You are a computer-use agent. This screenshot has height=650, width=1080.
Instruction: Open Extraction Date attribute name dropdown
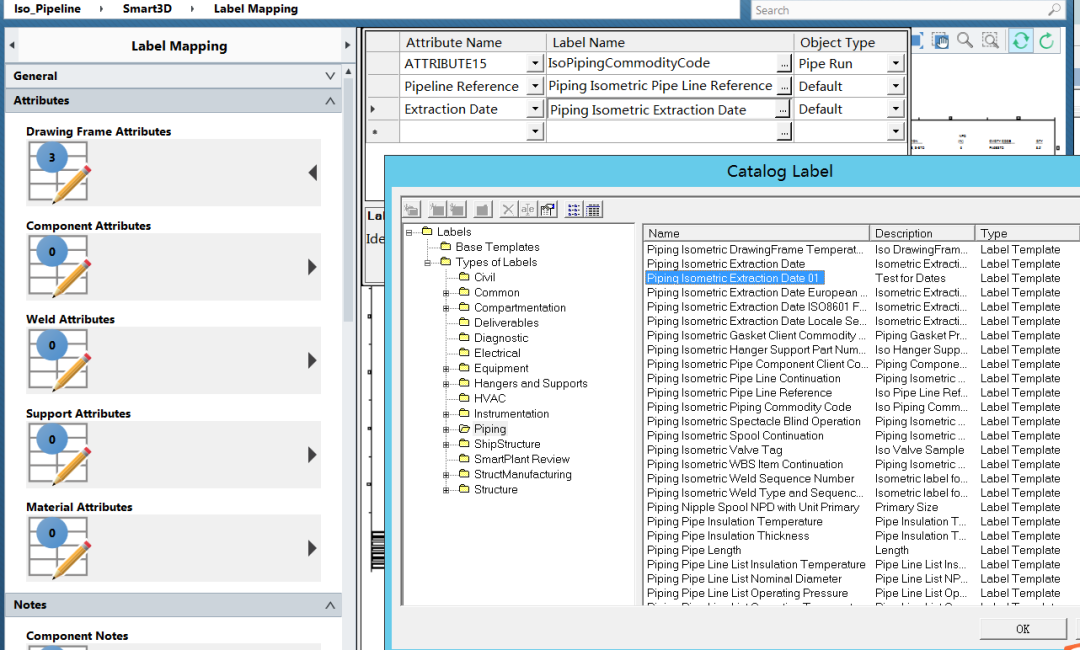click(535, 109)
